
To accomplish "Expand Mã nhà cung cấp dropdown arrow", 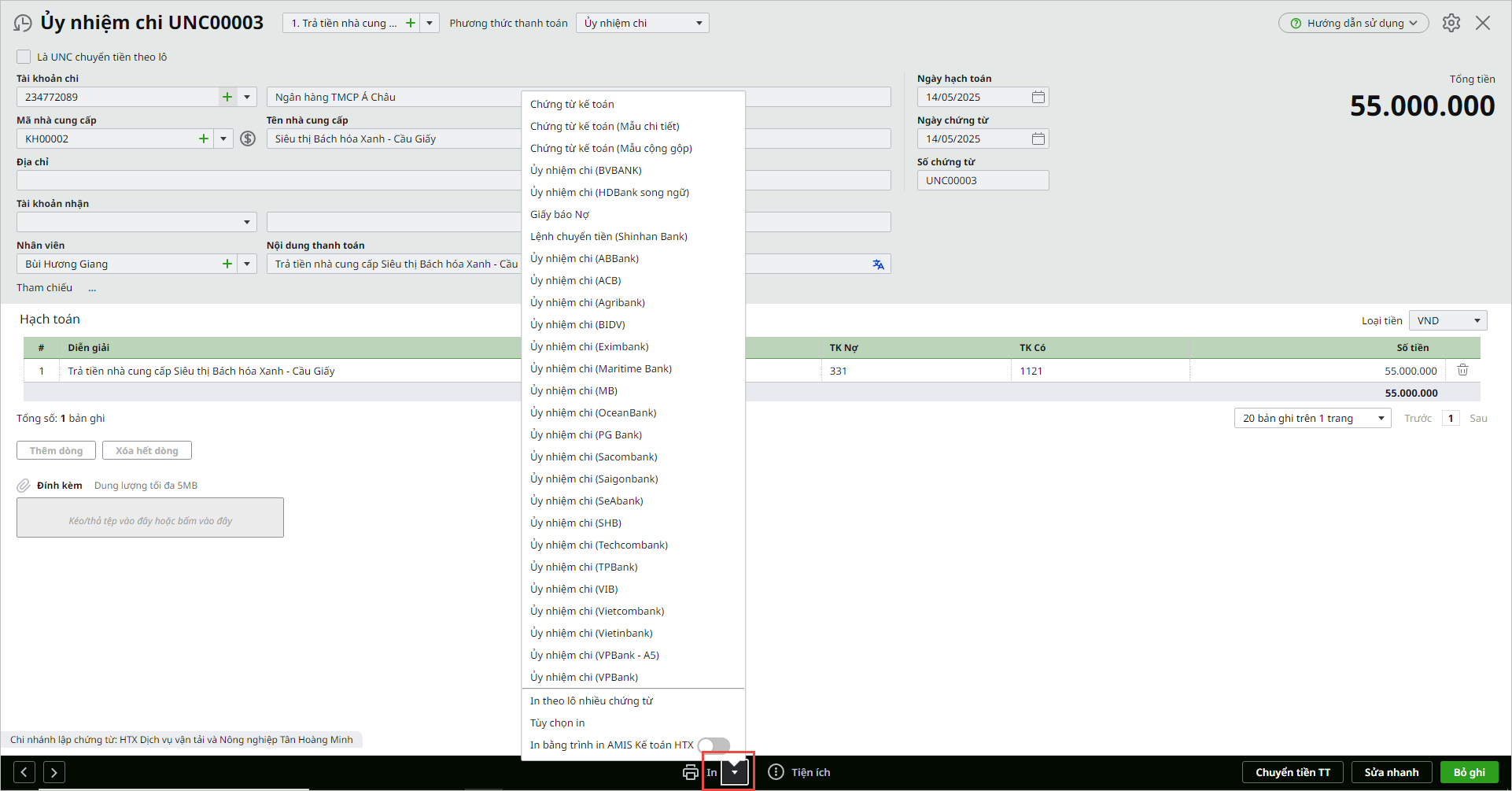I will pyautogui.click(x=223, y=139).
